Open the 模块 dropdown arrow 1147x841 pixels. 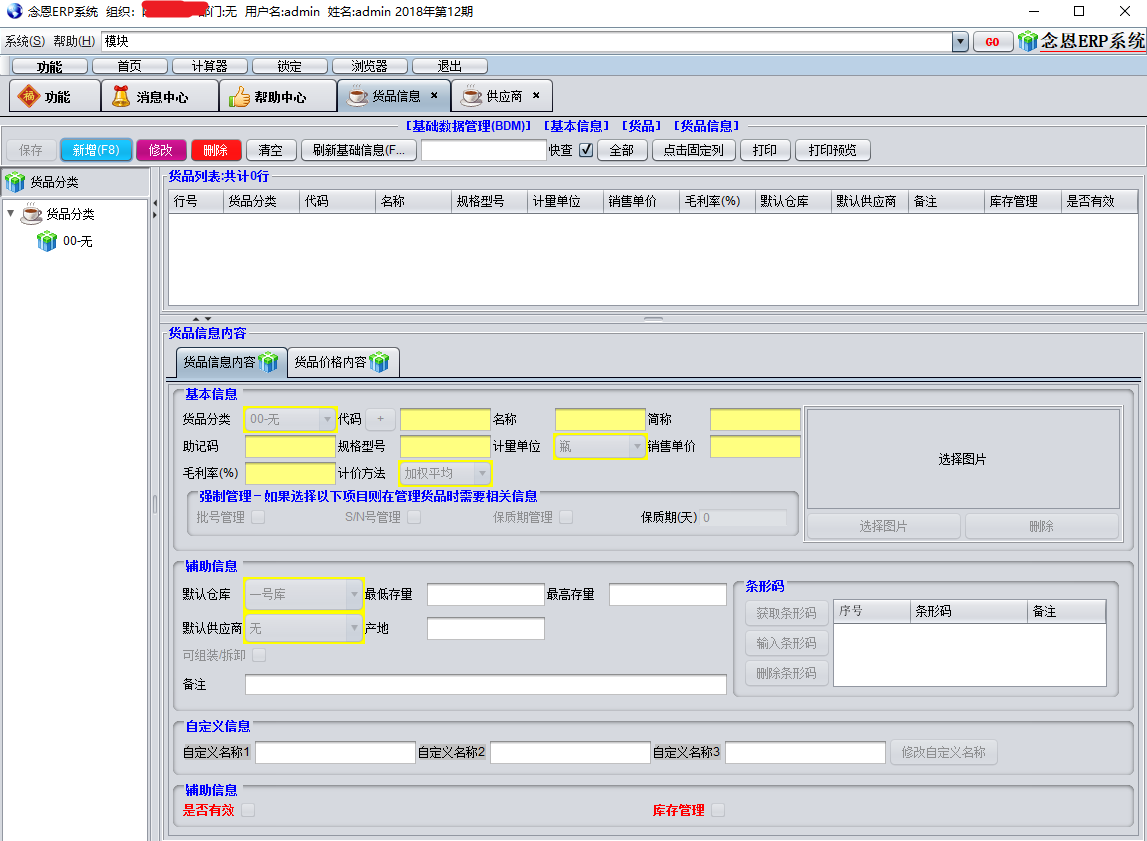(960, 42)
